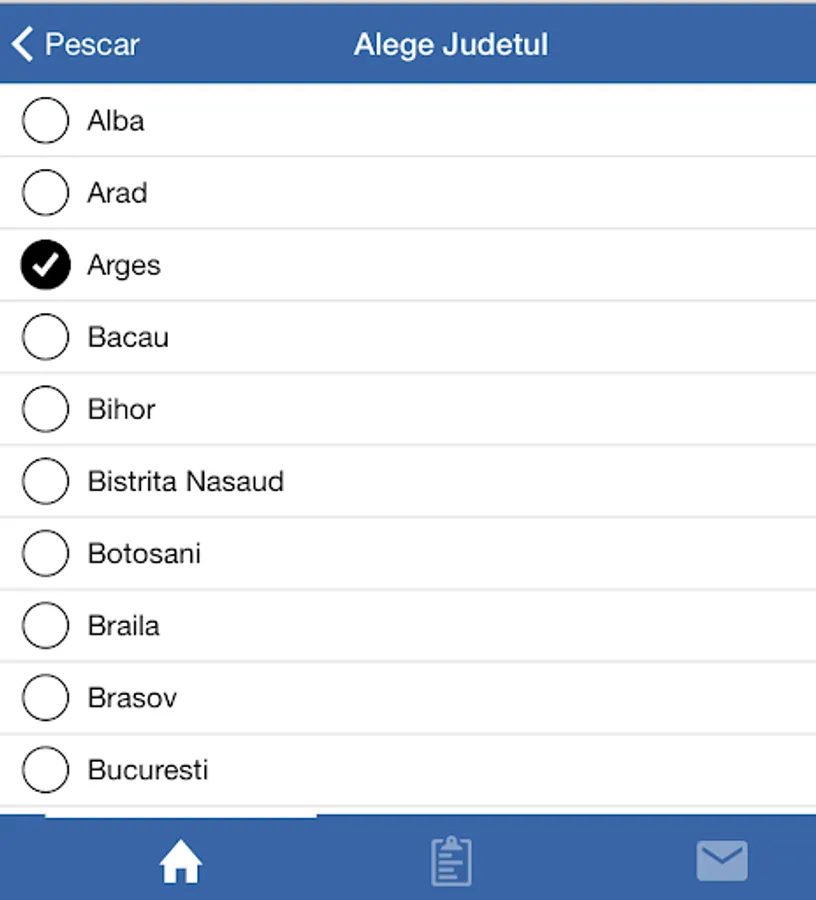Viewport: 816px width, 900px height.
Task: Select the Bucuresti radio button
Action: pos(46,770)
